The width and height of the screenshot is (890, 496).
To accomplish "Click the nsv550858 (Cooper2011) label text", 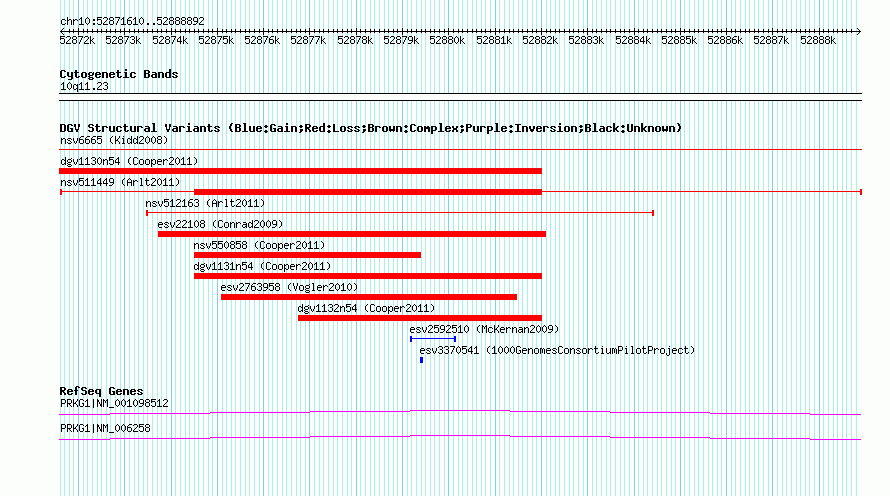I will (x=259, y=245).
